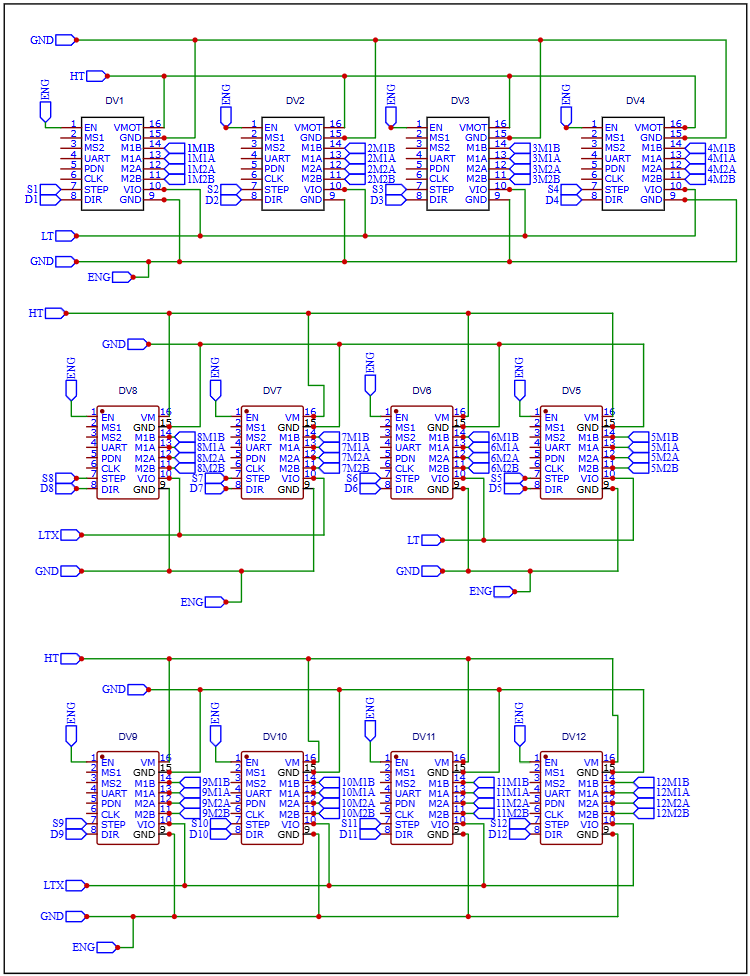Select the 7M1B net label
750x976 pixels.
pos(355,438)
